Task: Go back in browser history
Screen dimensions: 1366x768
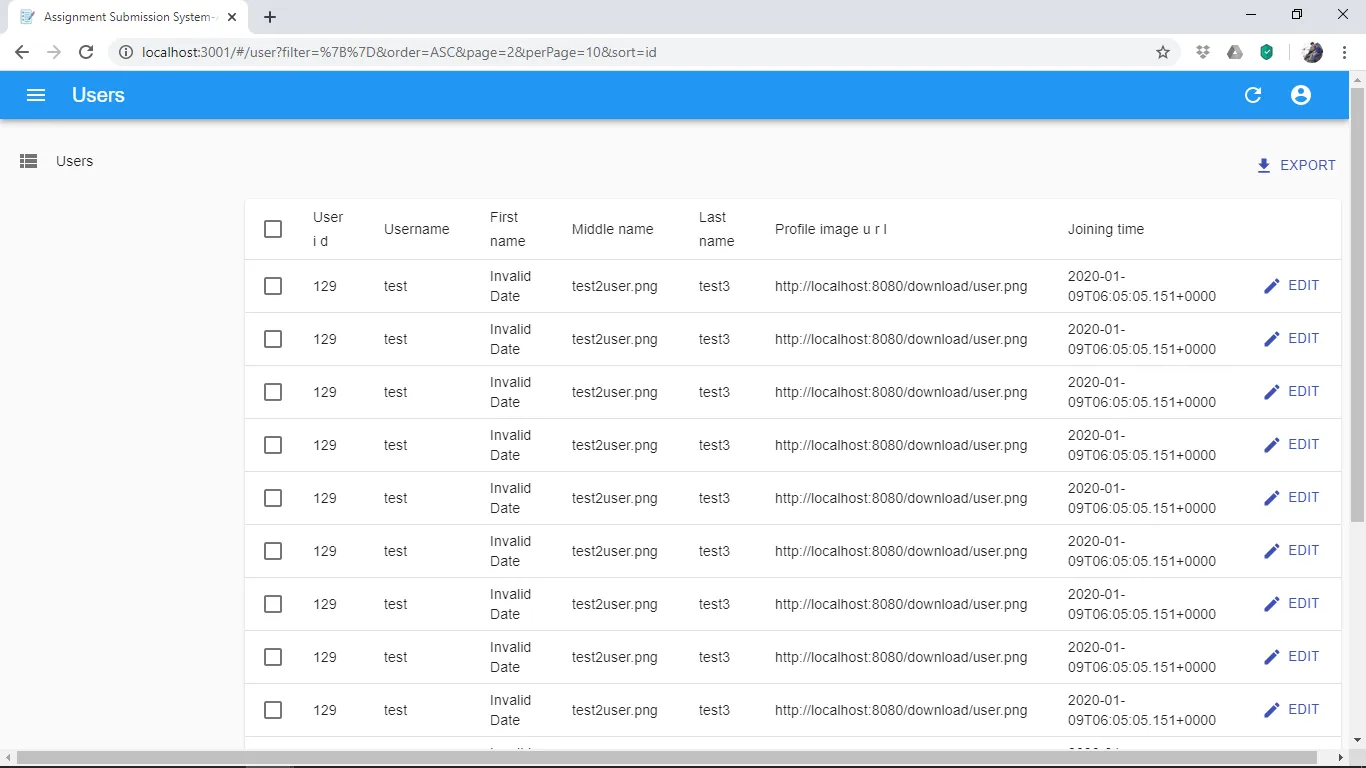Action: pos(22,52)
